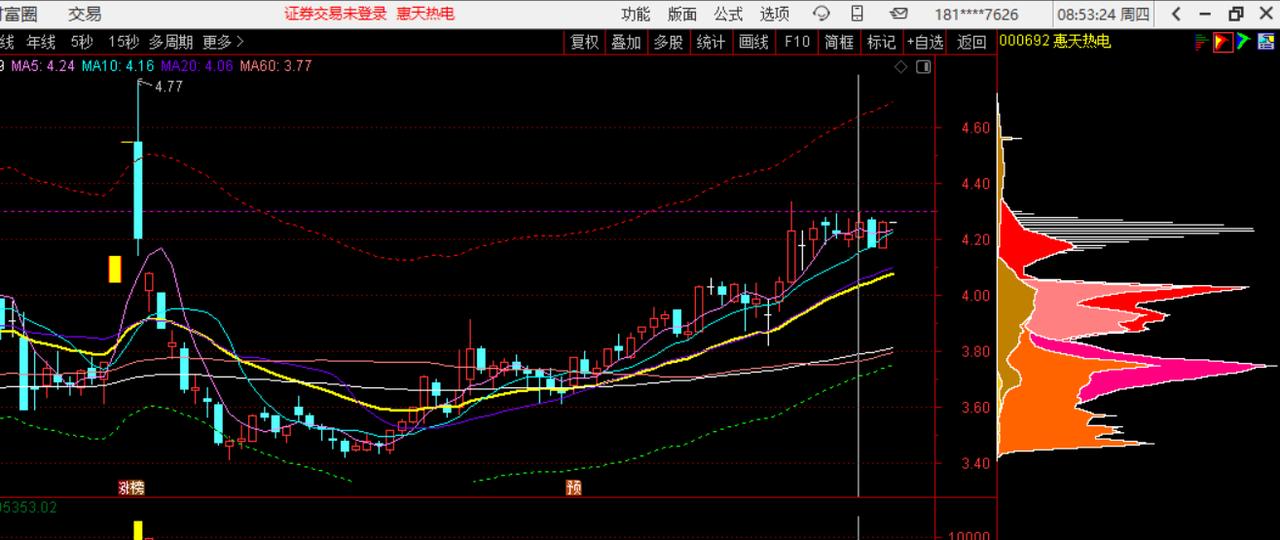Click the yellow rectangle marker under tall candle
1280x540 pixels.
point(115,269)
